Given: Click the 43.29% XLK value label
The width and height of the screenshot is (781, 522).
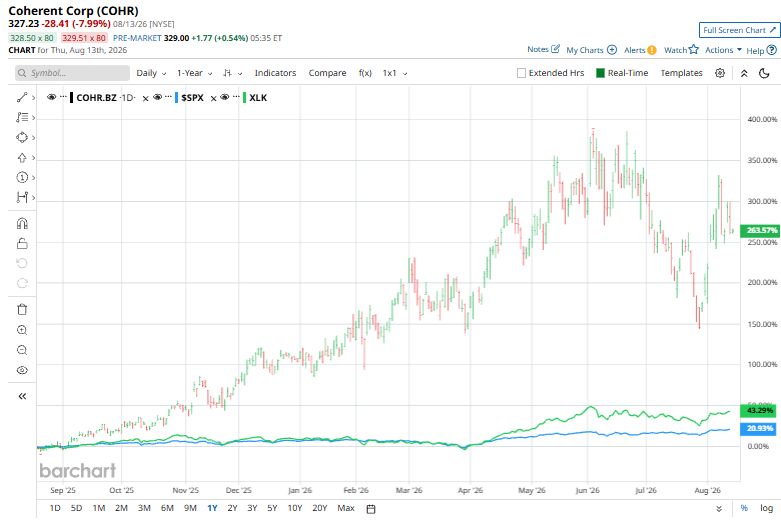Looking at the screenshot, I should [760, 410].
